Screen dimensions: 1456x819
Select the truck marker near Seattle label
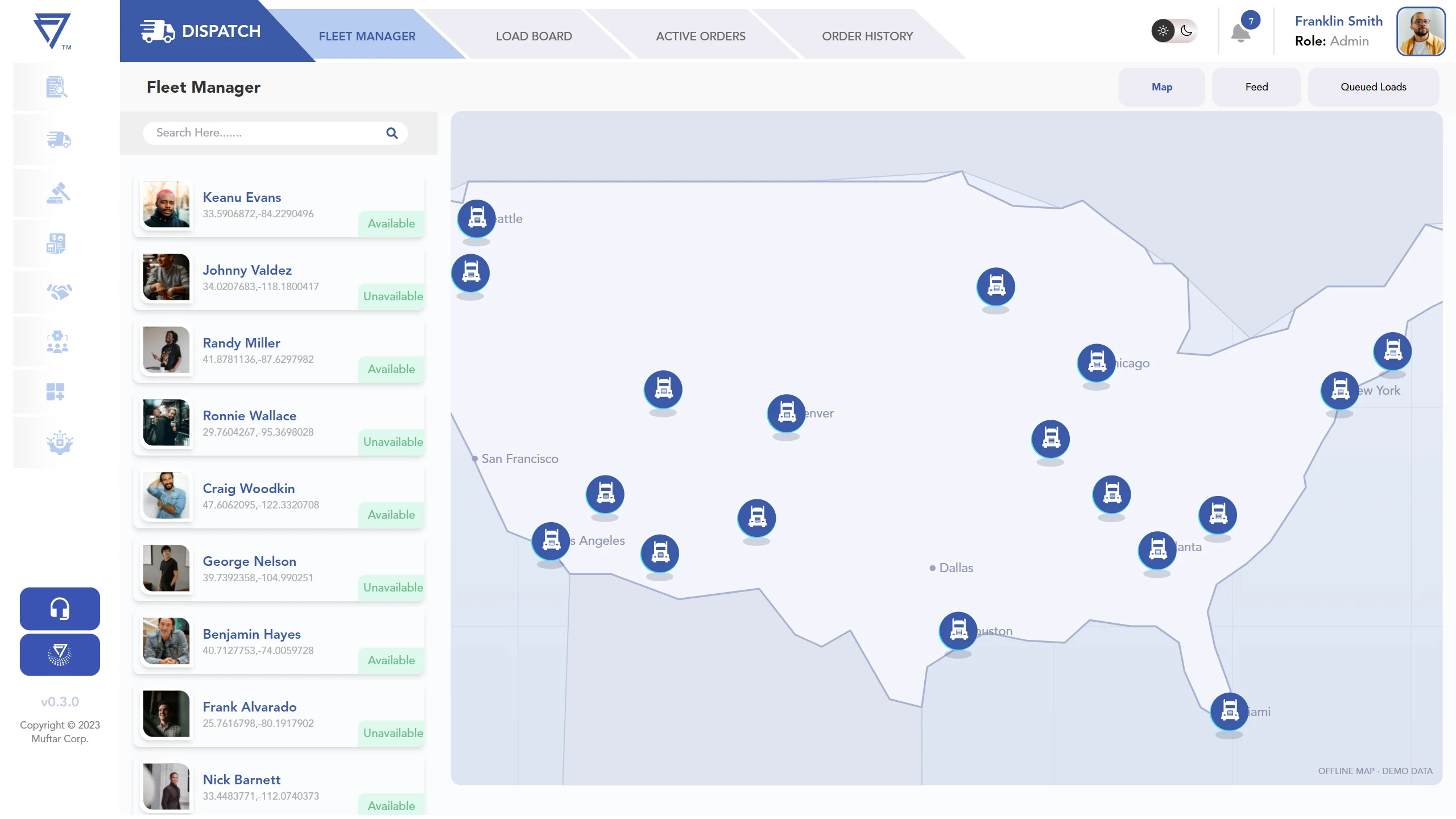pos(477,218)
